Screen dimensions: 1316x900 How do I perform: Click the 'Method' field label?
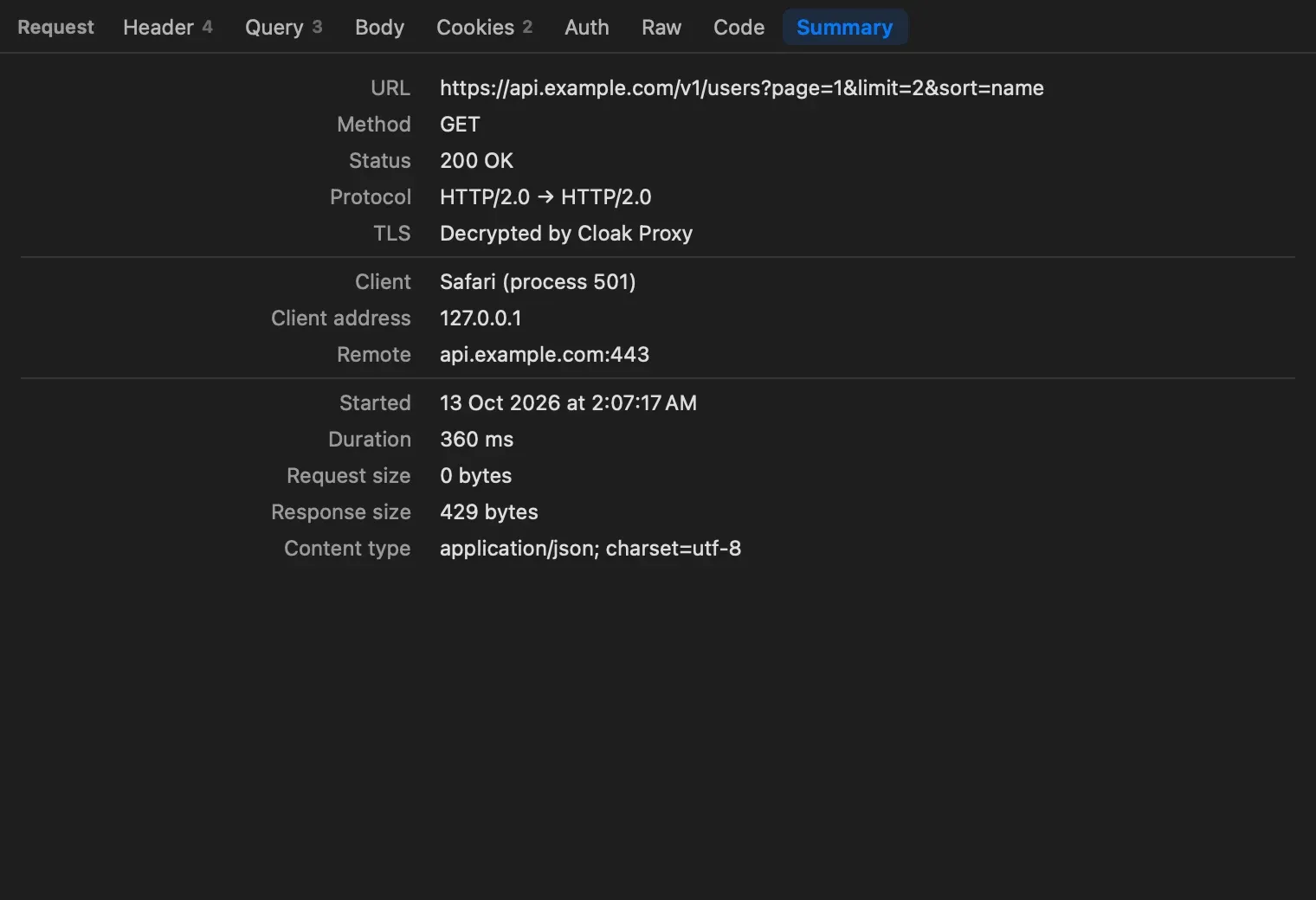(374, 125)
